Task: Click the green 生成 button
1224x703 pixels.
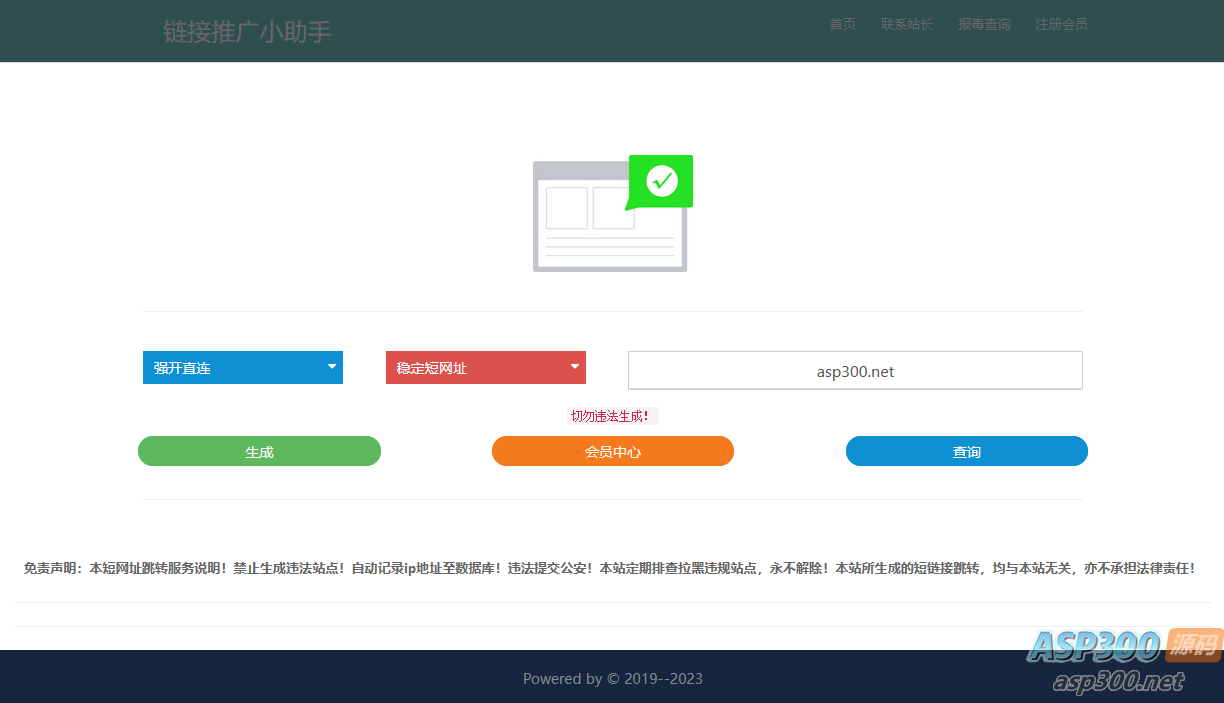Action: click(259, 451)
